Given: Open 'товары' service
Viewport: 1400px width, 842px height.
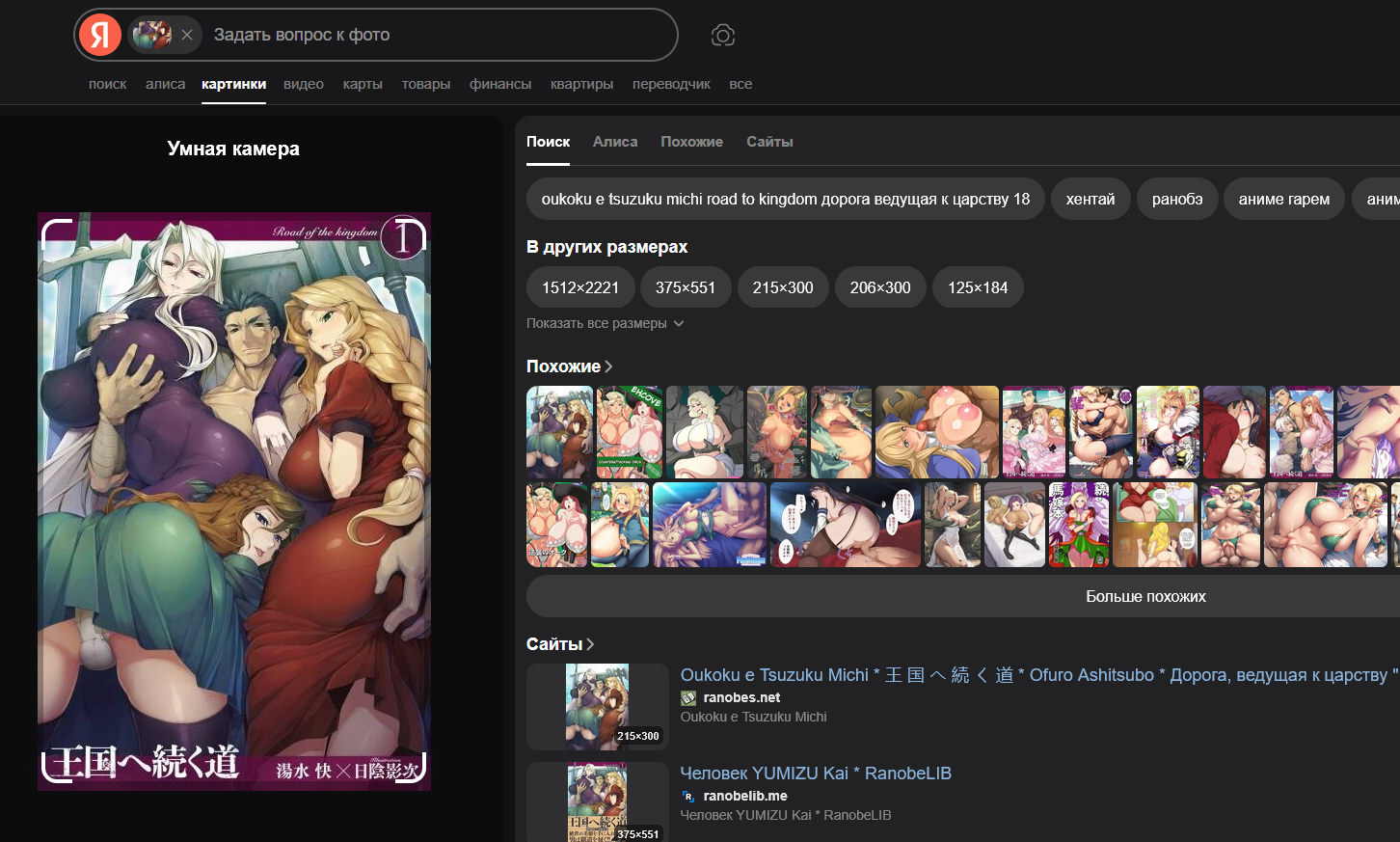Looking at the screenshot, I should [426, 84].
